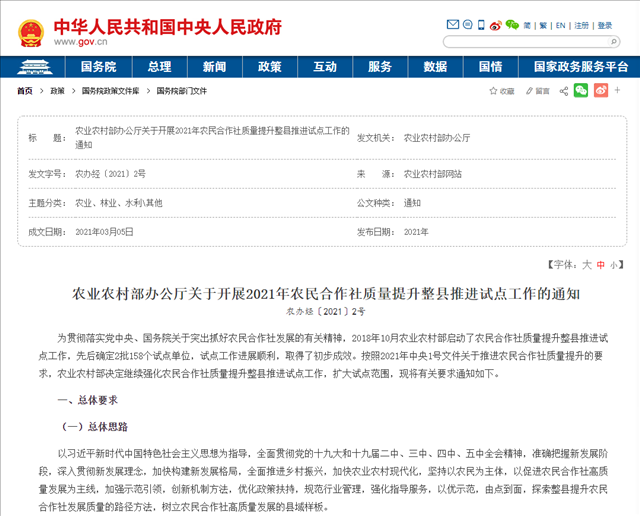
Task: Switch to simplified Chinese 简
Action: click(527, 26)
